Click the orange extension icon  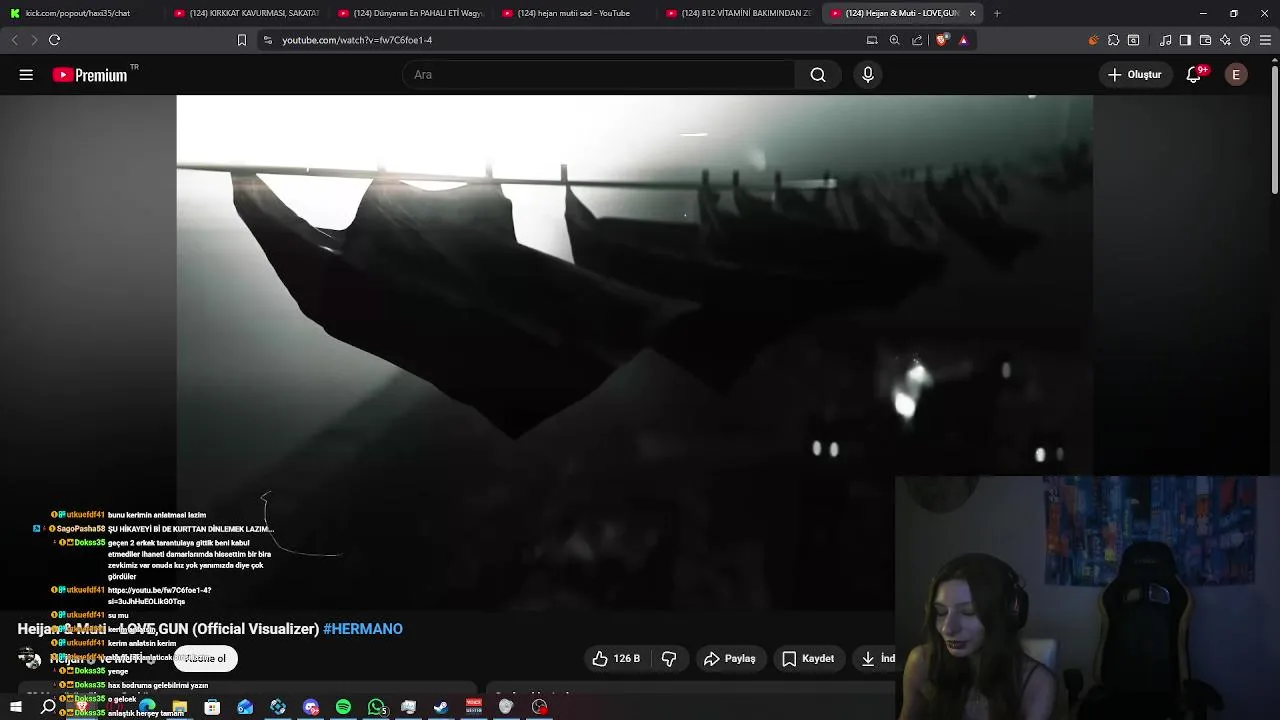[1093, 40]
